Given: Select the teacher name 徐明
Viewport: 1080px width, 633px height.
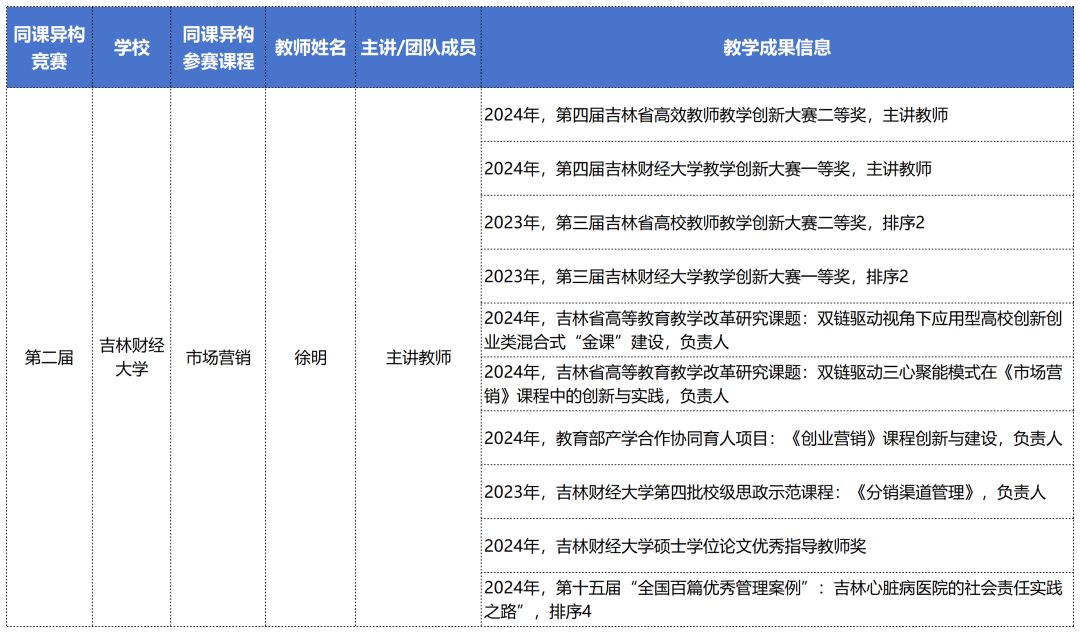Looking at the screenshot, I should pyautogui.click(x=311, y=357).
